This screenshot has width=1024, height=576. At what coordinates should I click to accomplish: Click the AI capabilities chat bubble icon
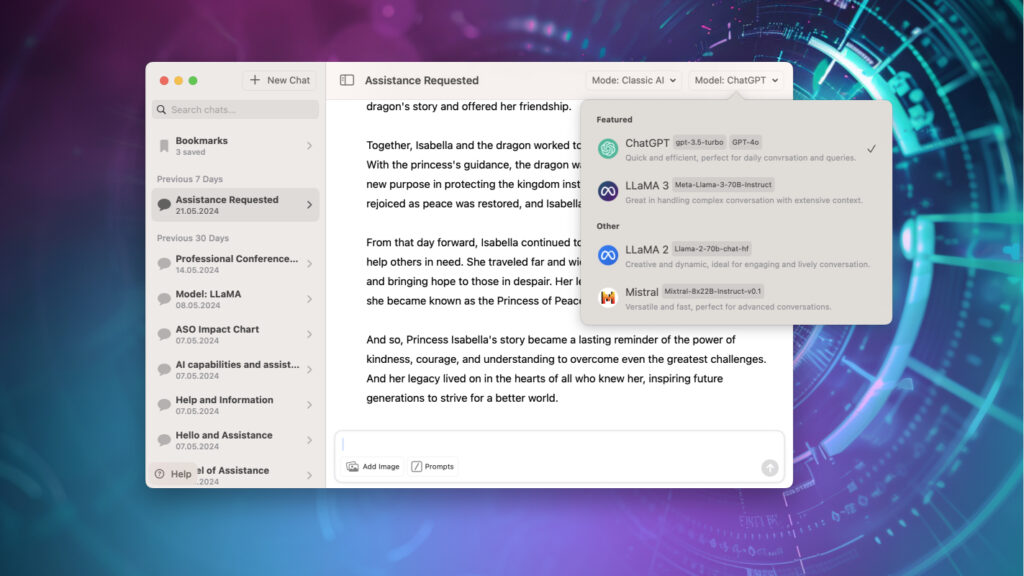164,370
